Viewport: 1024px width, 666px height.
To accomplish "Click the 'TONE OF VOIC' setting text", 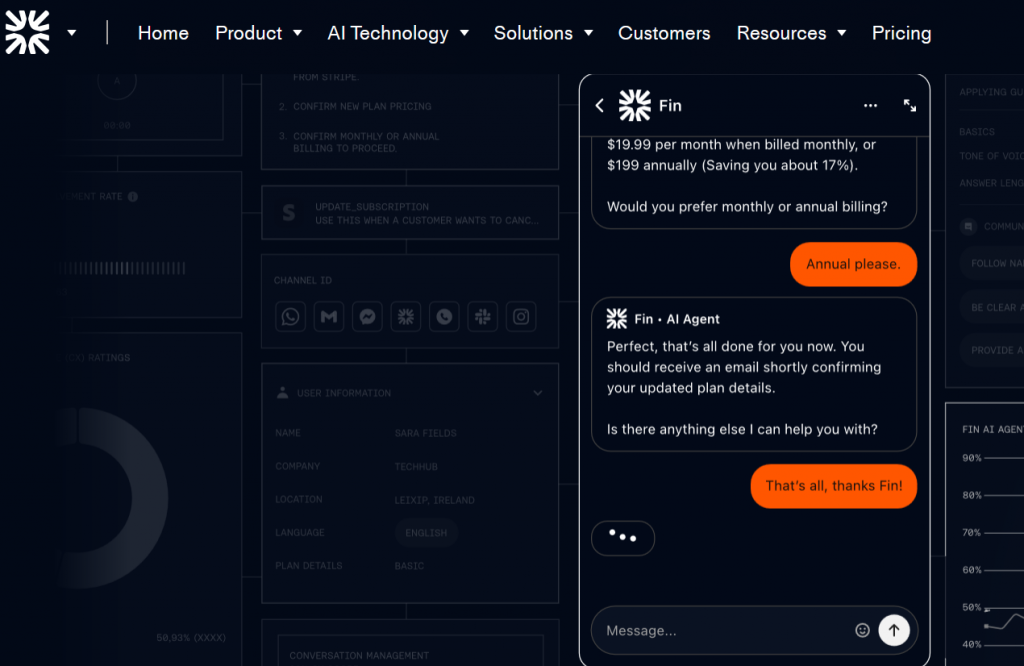I will point(991,155).
